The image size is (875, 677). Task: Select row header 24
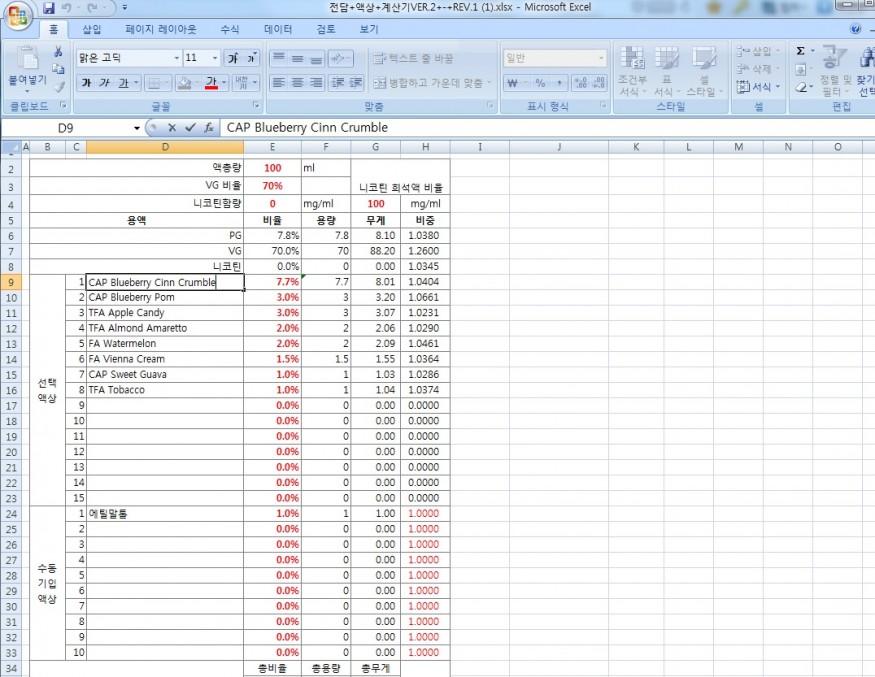[12, 513]
